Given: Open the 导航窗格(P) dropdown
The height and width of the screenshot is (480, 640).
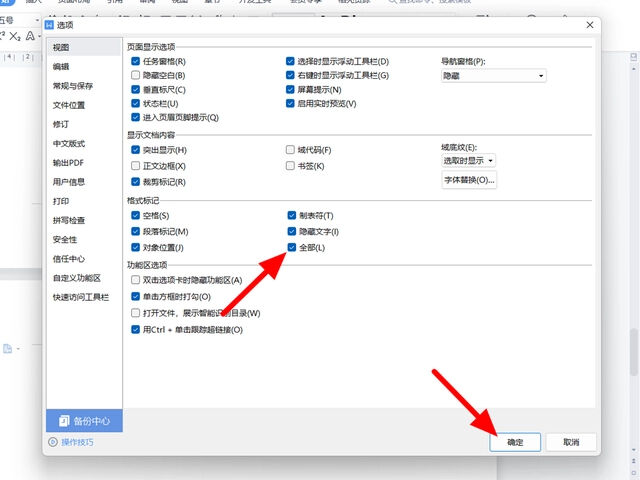Looking at the screenshot, I should pyautogui.click(x=493, y=76).
